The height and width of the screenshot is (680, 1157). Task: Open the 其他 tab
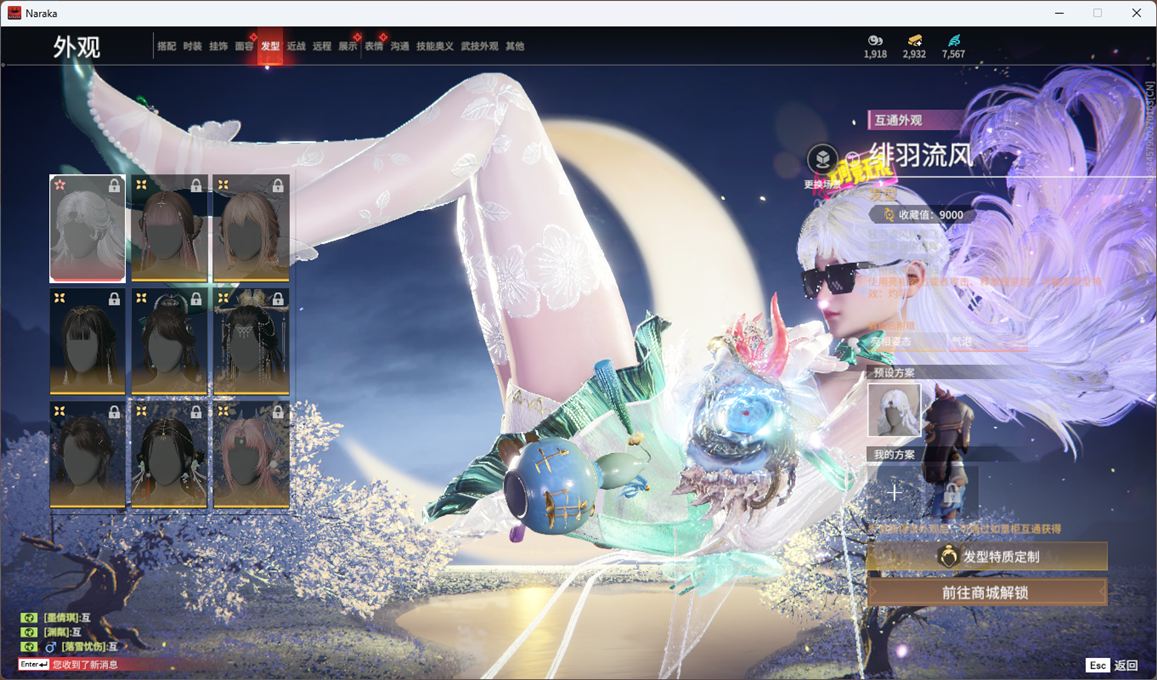pos(515,46)
